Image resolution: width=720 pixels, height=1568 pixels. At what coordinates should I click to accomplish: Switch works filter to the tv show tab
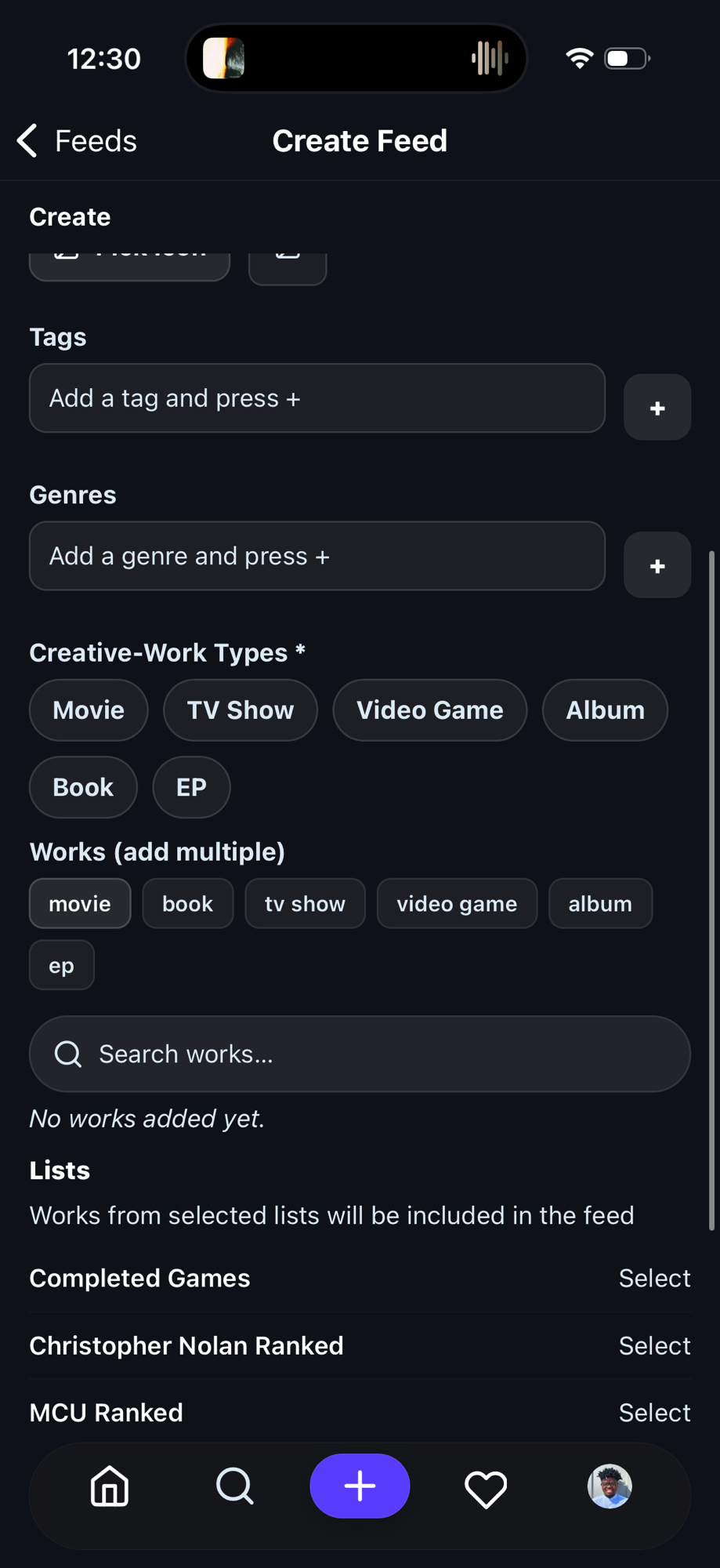[305, 904]
